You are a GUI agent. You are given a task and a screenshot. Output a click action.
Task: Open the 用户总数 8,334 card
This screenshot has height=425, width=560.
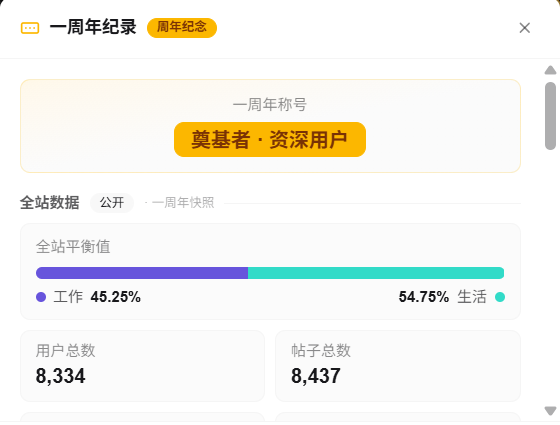pos(142,366)
